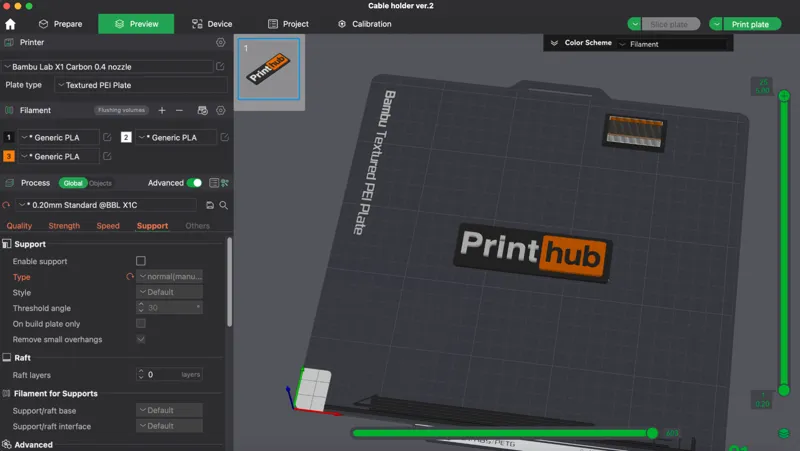Open Slice plate options arrow
800x451 pixels.
tap(634, 24)
